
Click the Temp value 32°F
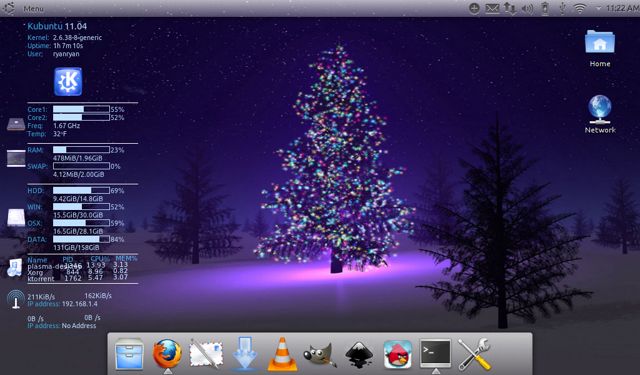click(x=60, y=134)
